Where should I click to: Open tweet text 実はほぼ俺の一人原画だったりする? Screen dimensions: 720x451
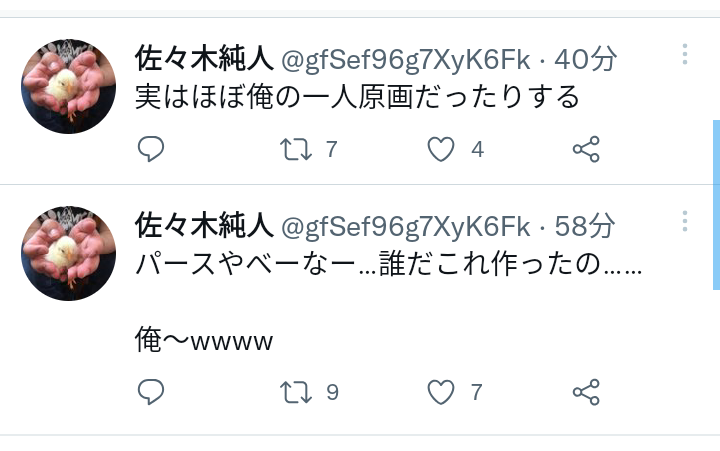pyautogui.click(x=357, y=97)
